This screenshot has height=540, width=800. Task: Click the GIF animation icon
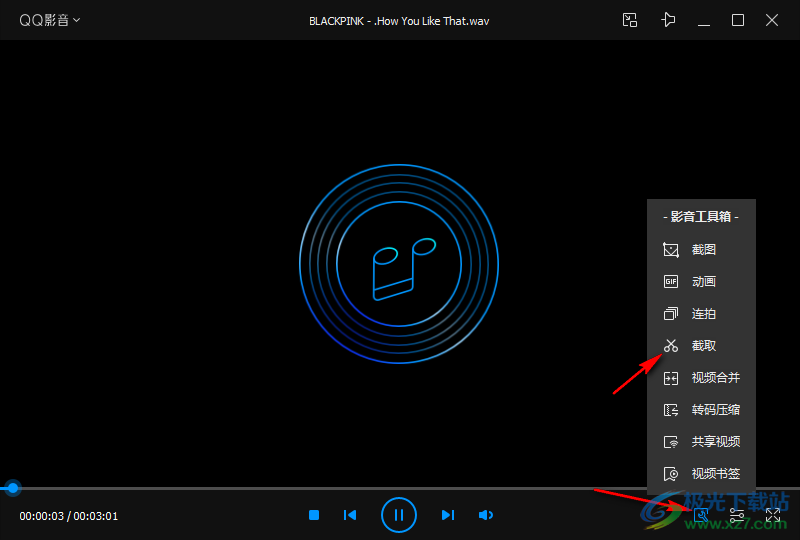pyautogui.click(x=671, y=282)
